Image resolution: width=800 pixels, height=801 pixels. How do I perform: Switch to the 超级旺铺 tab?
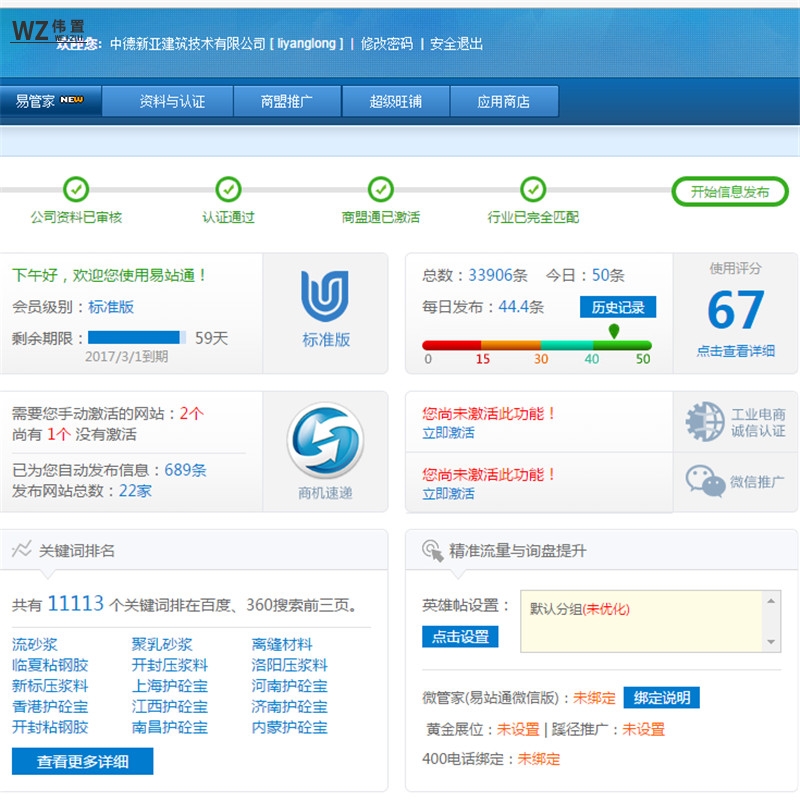pyautogui.click(x=395, y=102)
